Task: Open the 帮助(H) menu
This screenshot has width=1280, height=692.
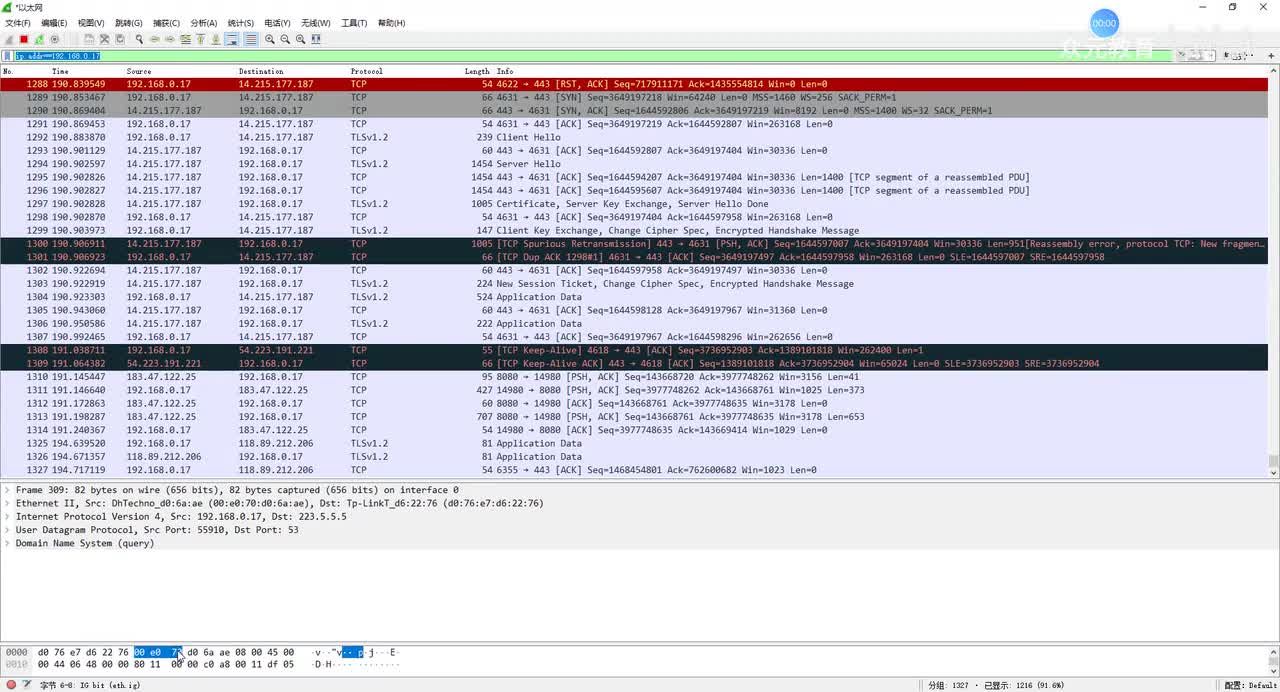Action: tap(392, 23)
